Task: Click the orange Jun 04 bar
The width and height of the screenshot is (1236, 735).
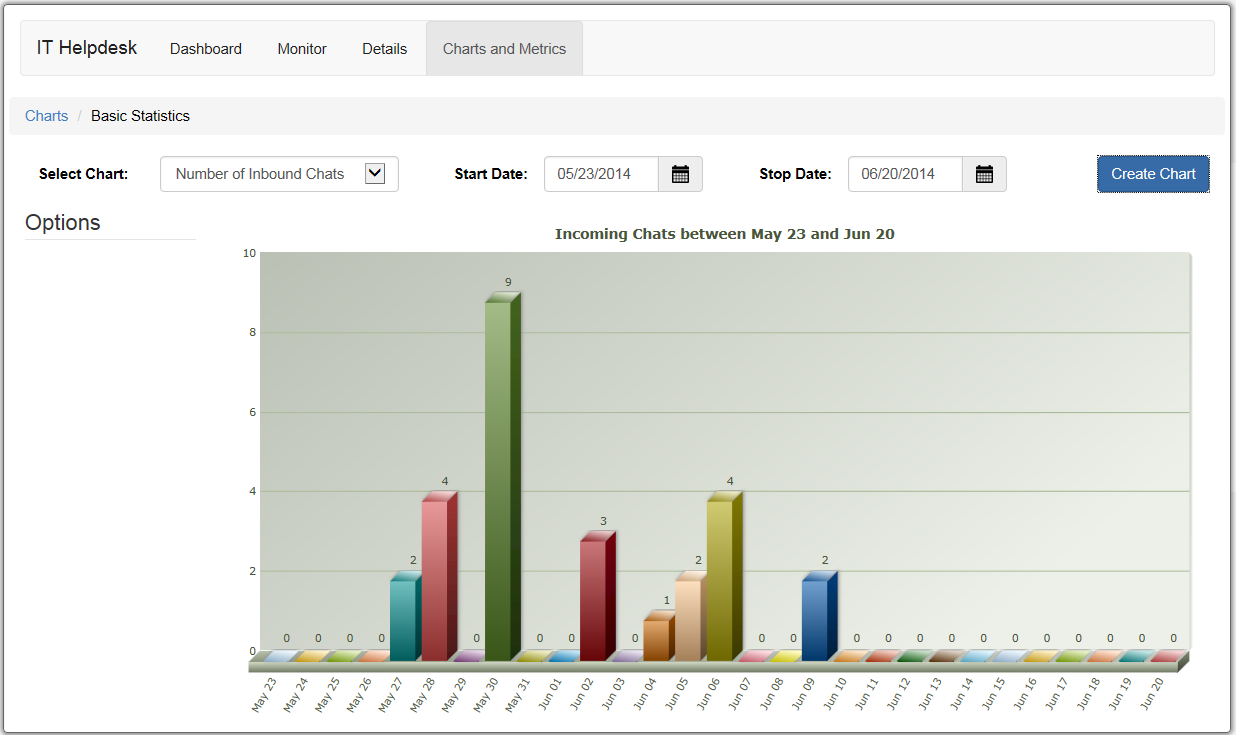Action: coord(660,636)
